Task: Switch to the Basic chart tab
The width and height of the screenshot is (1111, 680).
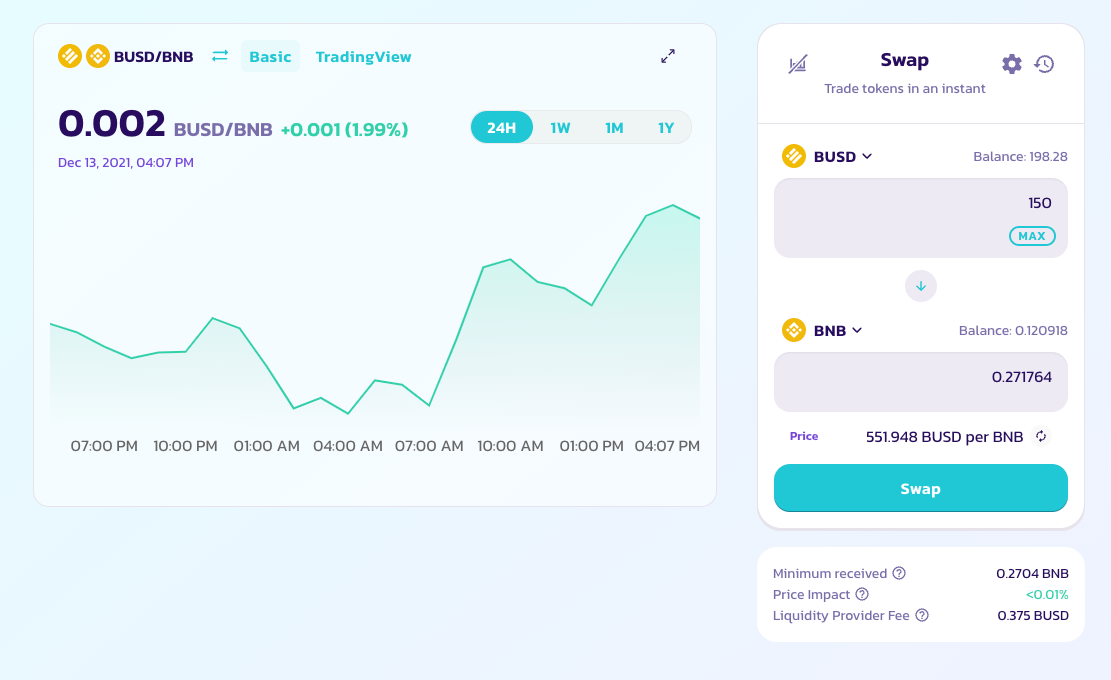Action: pos(270,57)
